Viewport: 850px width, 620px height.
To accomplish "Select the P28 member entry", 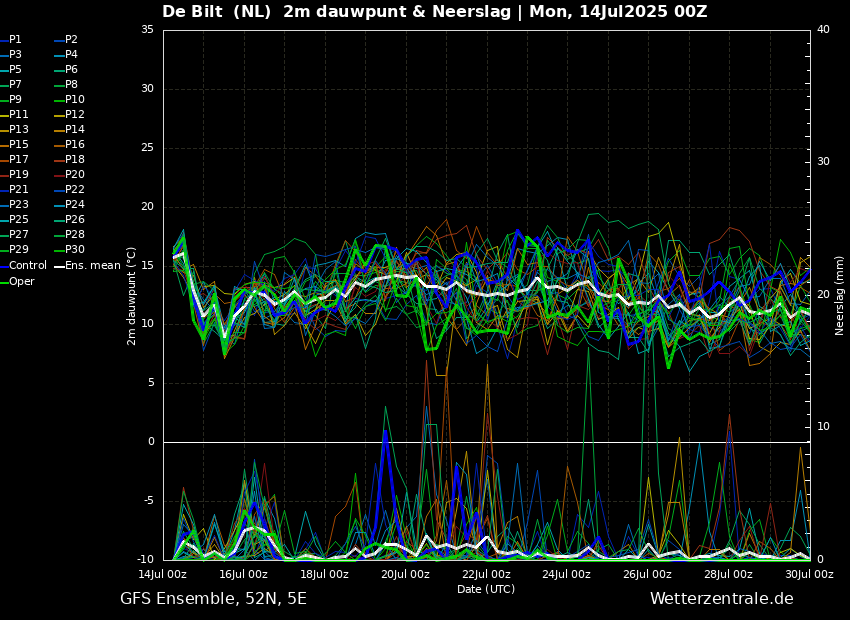I will (x=70, y=234).
